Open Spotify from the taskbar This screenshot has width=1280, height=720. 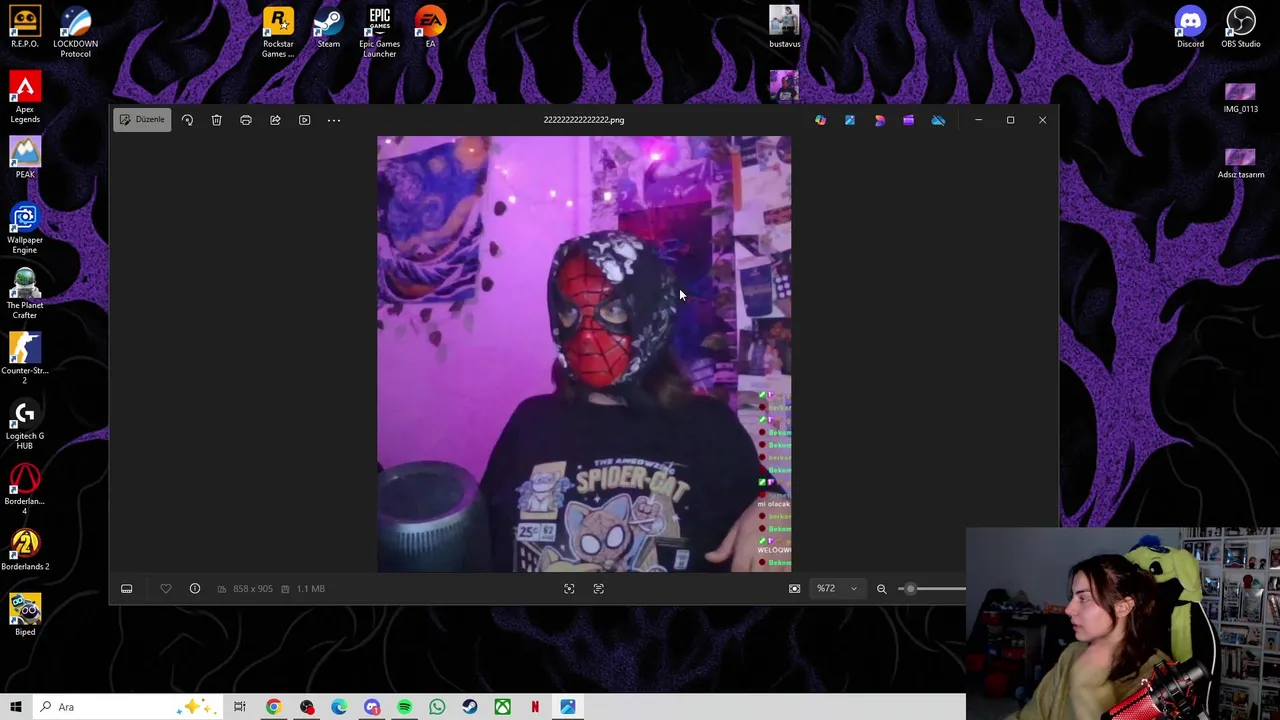(405, 707)
